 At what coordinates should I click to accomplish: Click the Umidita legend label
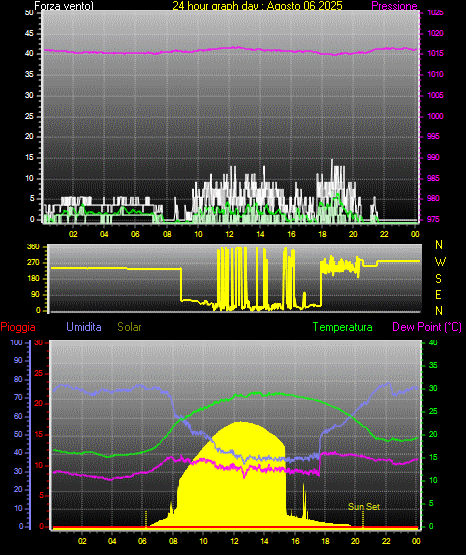point(84,327)
